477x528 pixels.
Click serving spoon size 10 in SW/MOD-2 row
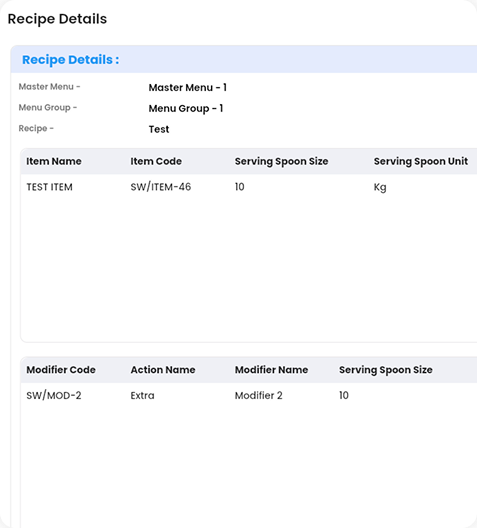344,395
